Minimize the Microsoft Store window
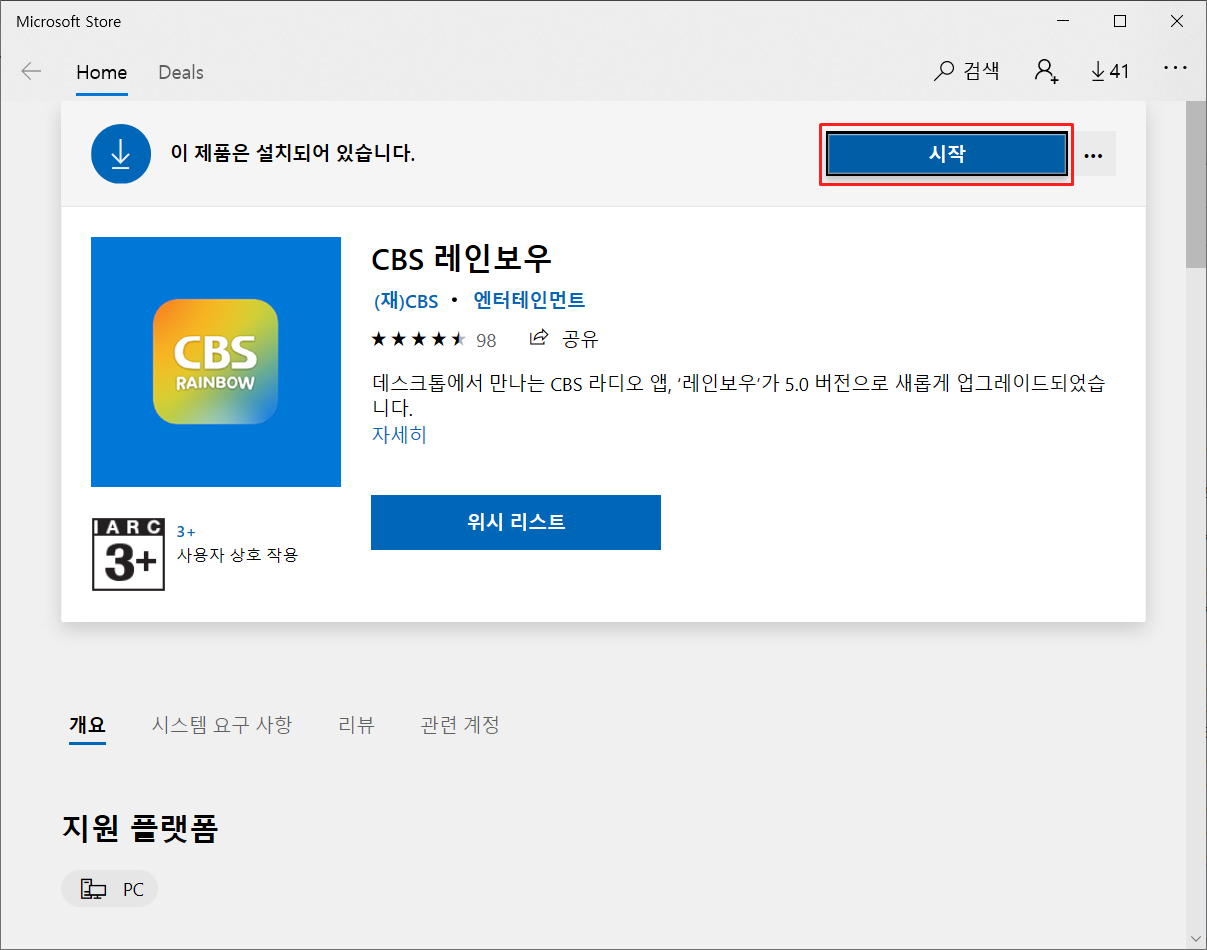The image size is (1207, 950). coord(1063,21)
